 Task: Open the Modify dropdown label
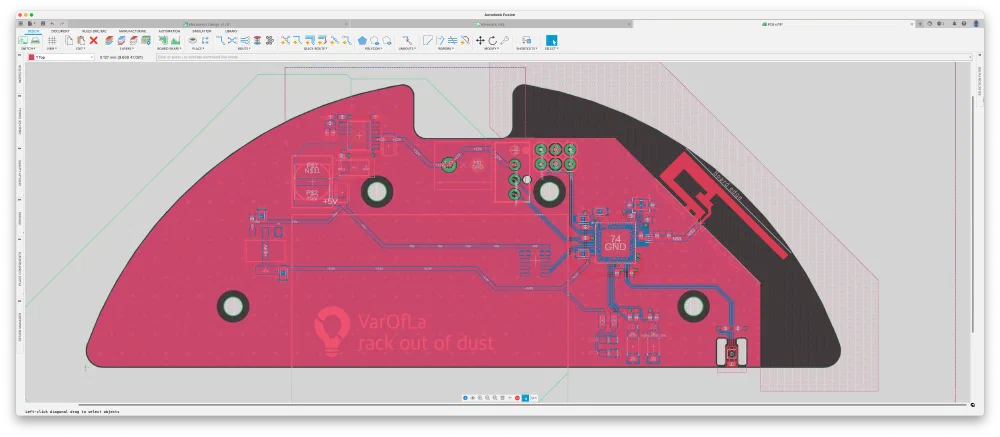492,48
